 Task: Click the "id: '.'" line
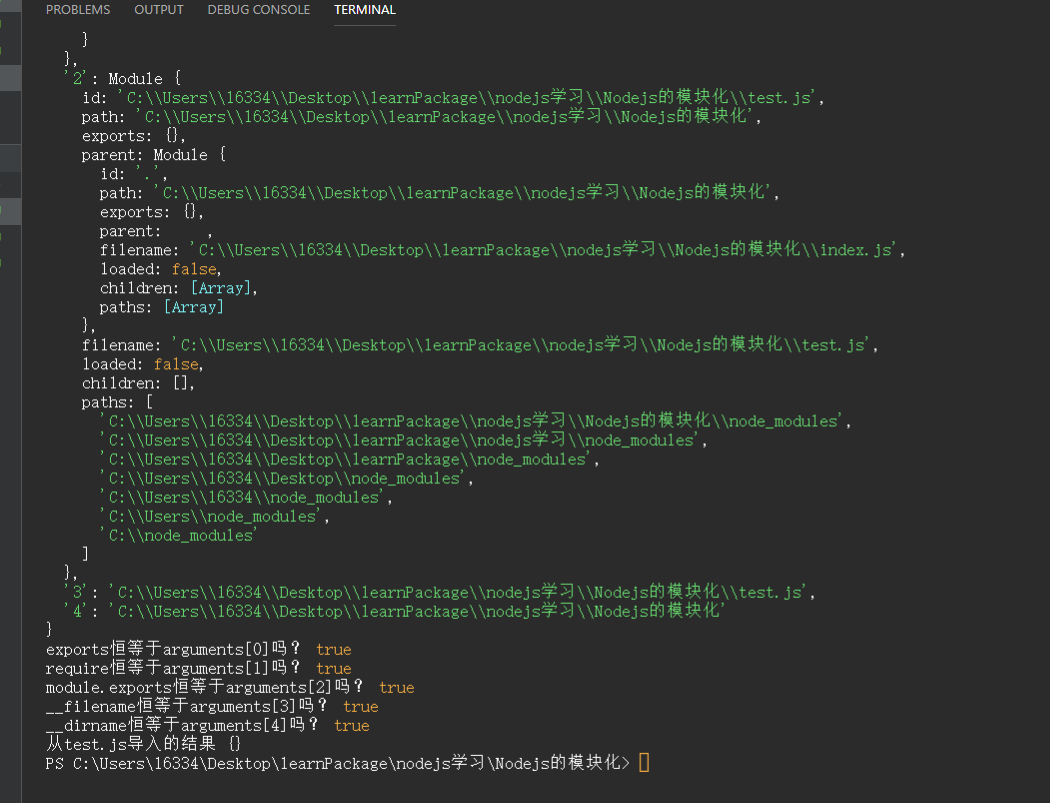[133, 174]
